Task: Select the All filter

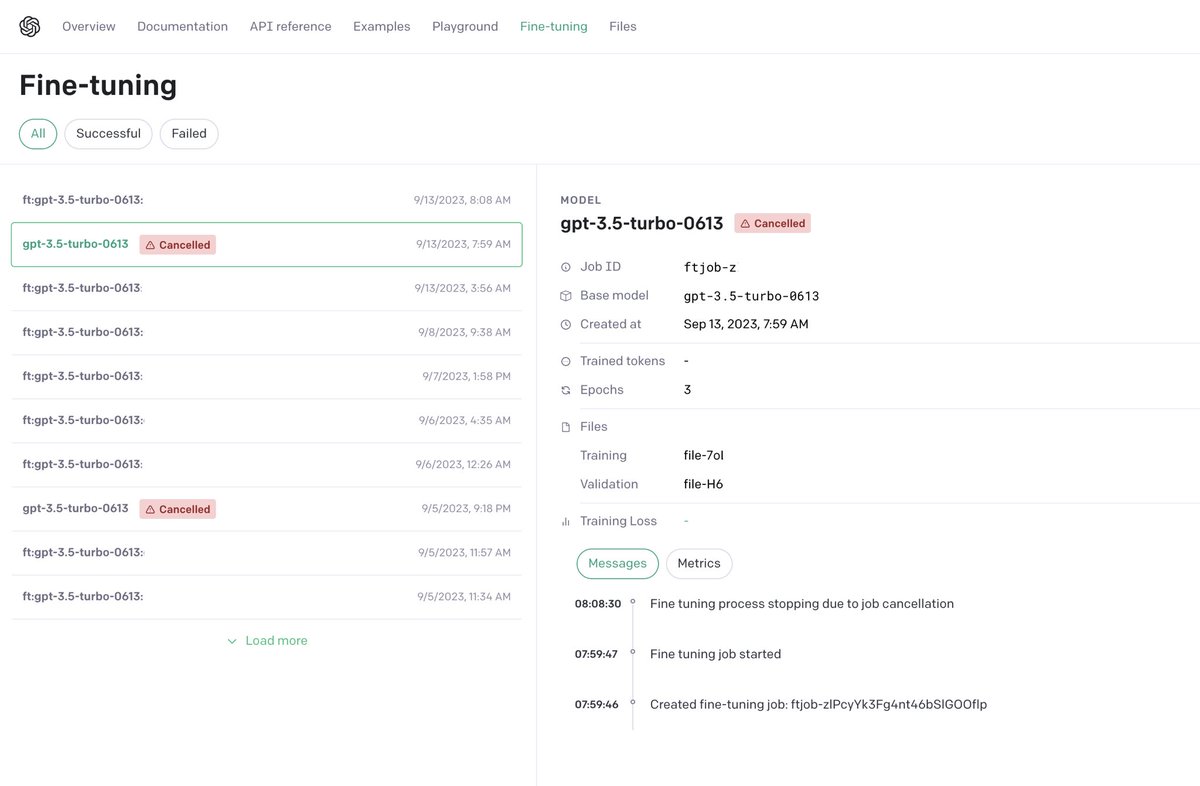Action: pos(38,134)
